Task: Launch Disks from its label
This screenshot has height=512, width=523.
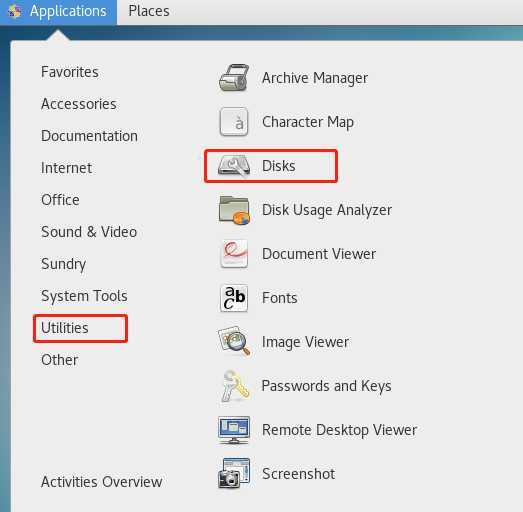Action: [279, 166]
